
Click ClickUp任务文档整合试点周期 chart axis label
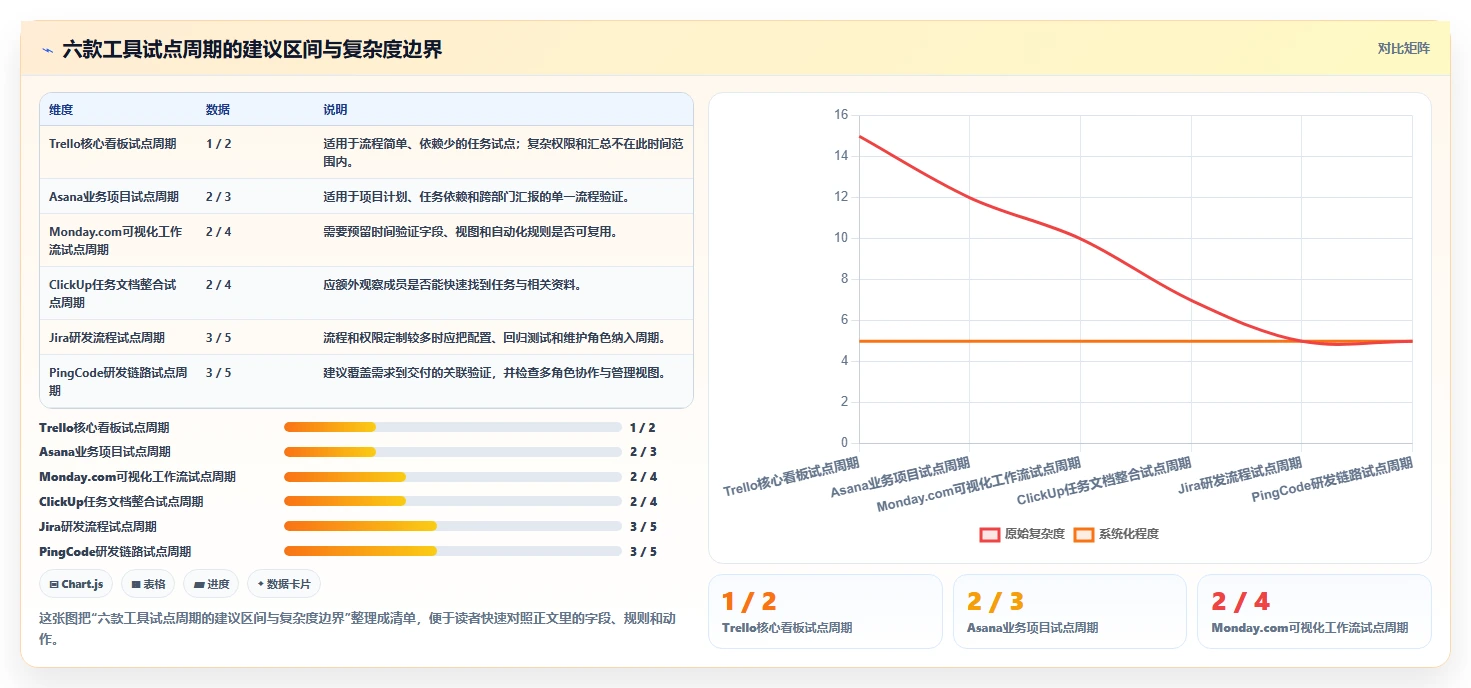pos(1104,482)
